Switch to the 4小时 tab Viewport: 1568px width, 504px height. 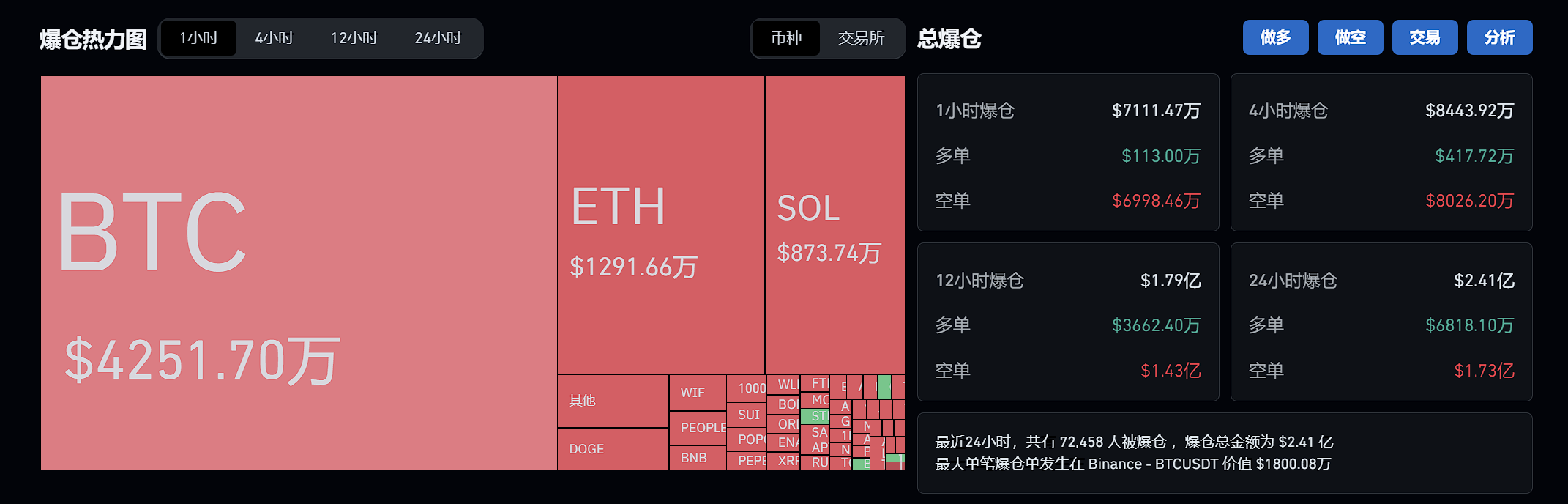pos(275,38)
